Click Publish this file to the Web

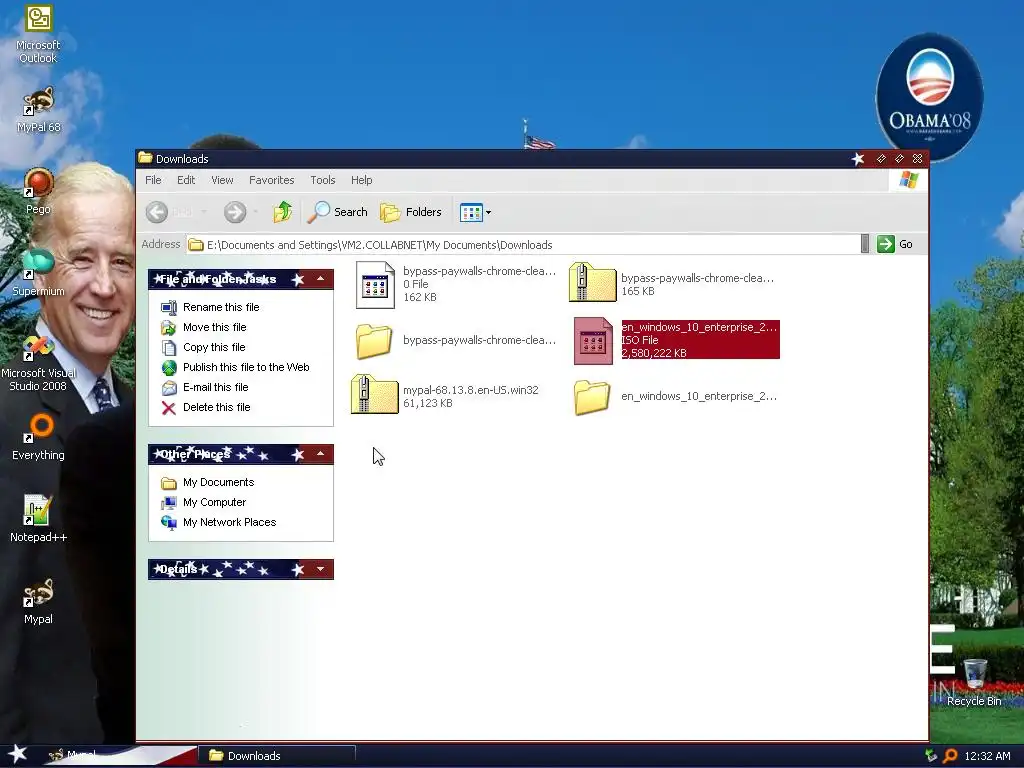[x=246, y=367]
